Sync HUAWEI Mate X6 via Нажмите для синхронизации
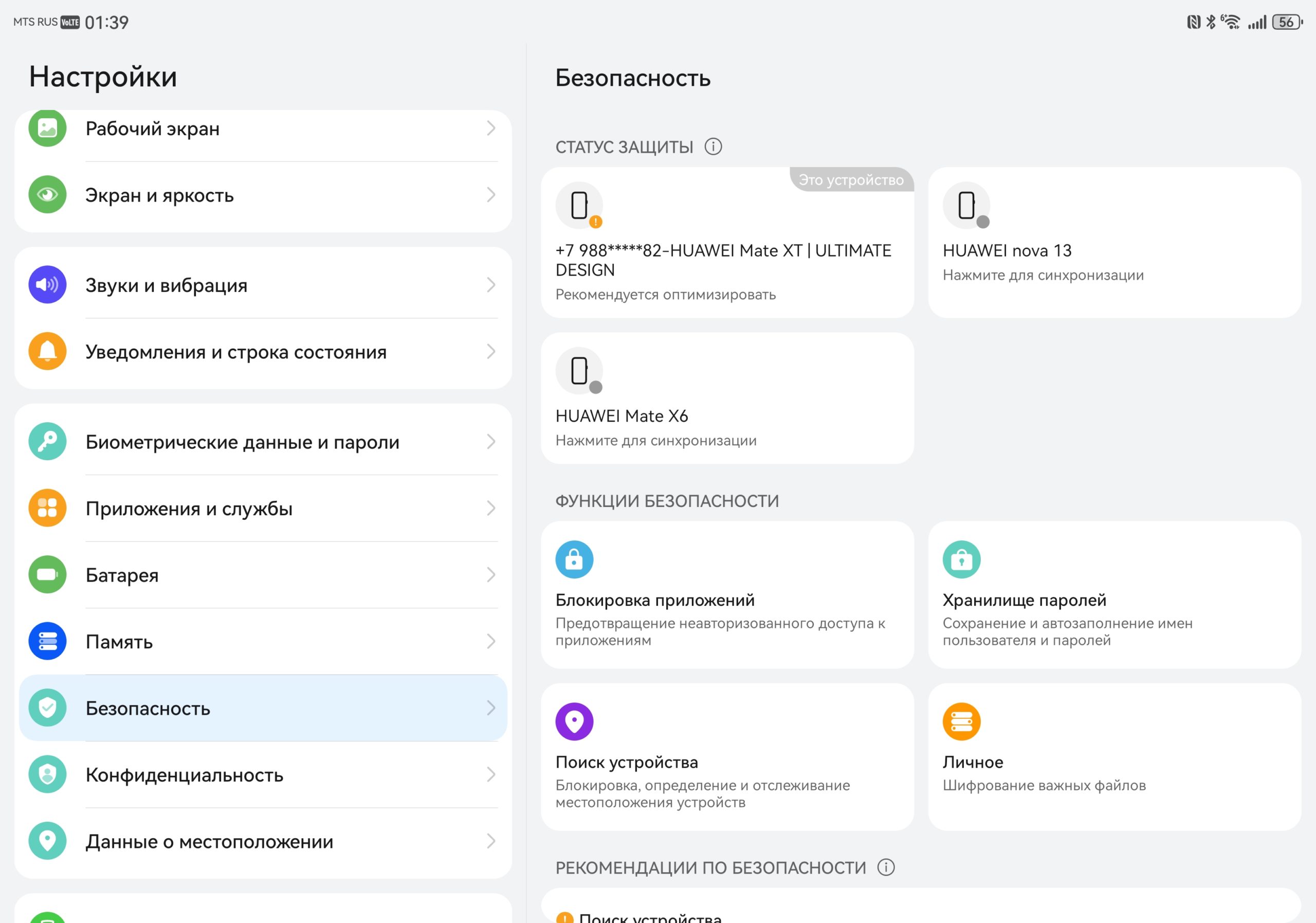 (656, 440)
